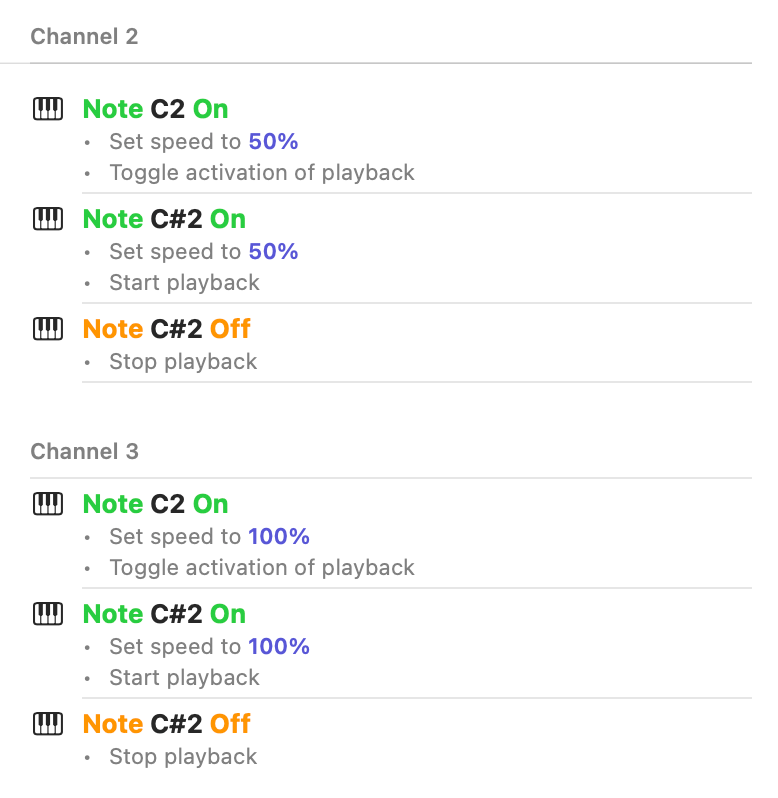Click the Channel 3 section header
The height and width of the screenshot is (798, 778).
click(x=84, y=452)
